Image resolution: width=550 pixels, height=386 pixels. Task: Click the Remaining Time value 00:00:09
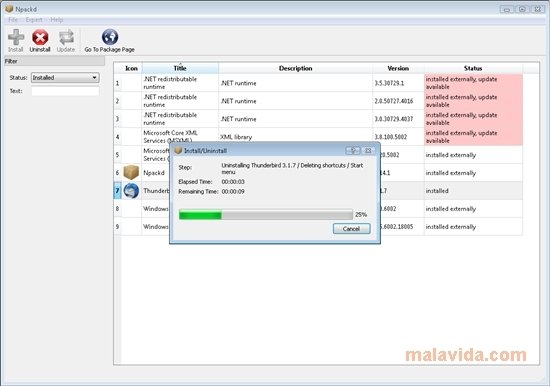[x=233, y=192]
